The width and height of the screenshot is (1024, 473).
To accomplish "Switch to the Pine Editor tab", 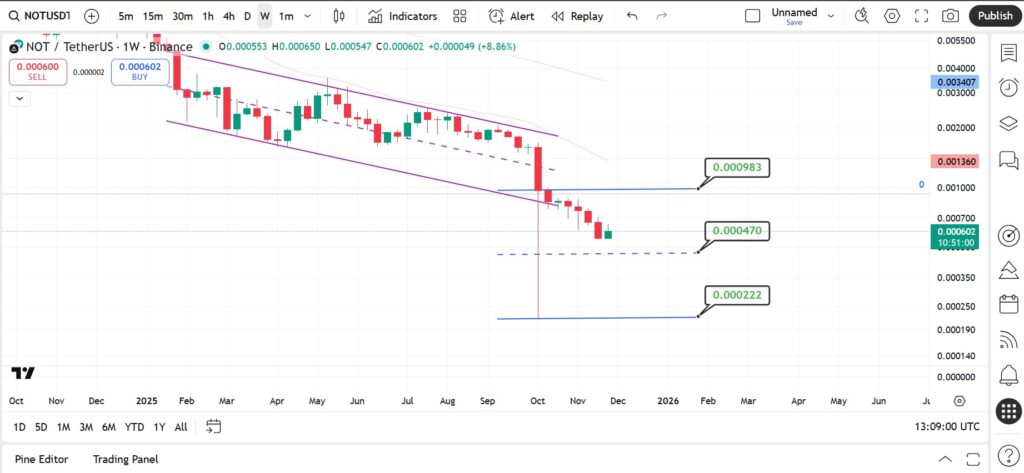I will 41,459.
